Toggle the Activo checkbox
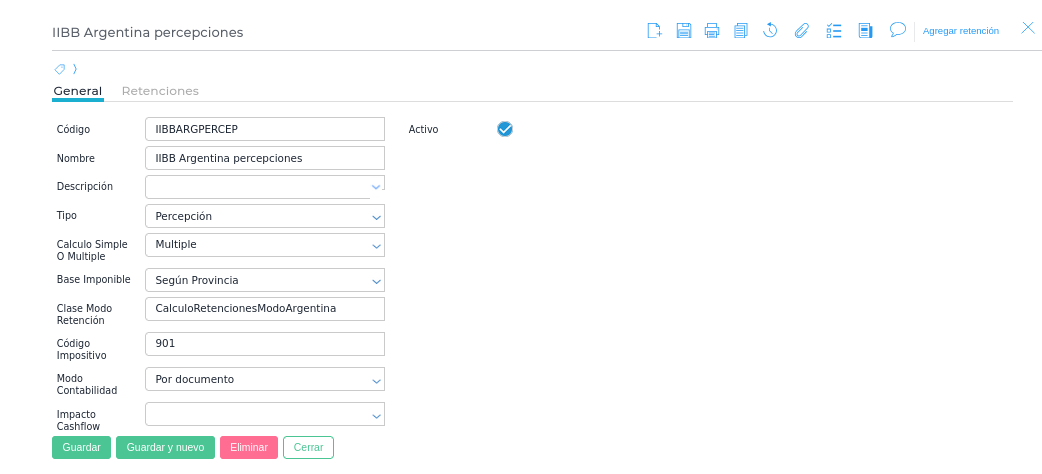The width and height of the screenshot is (1042, 474). tap(505, 129)
